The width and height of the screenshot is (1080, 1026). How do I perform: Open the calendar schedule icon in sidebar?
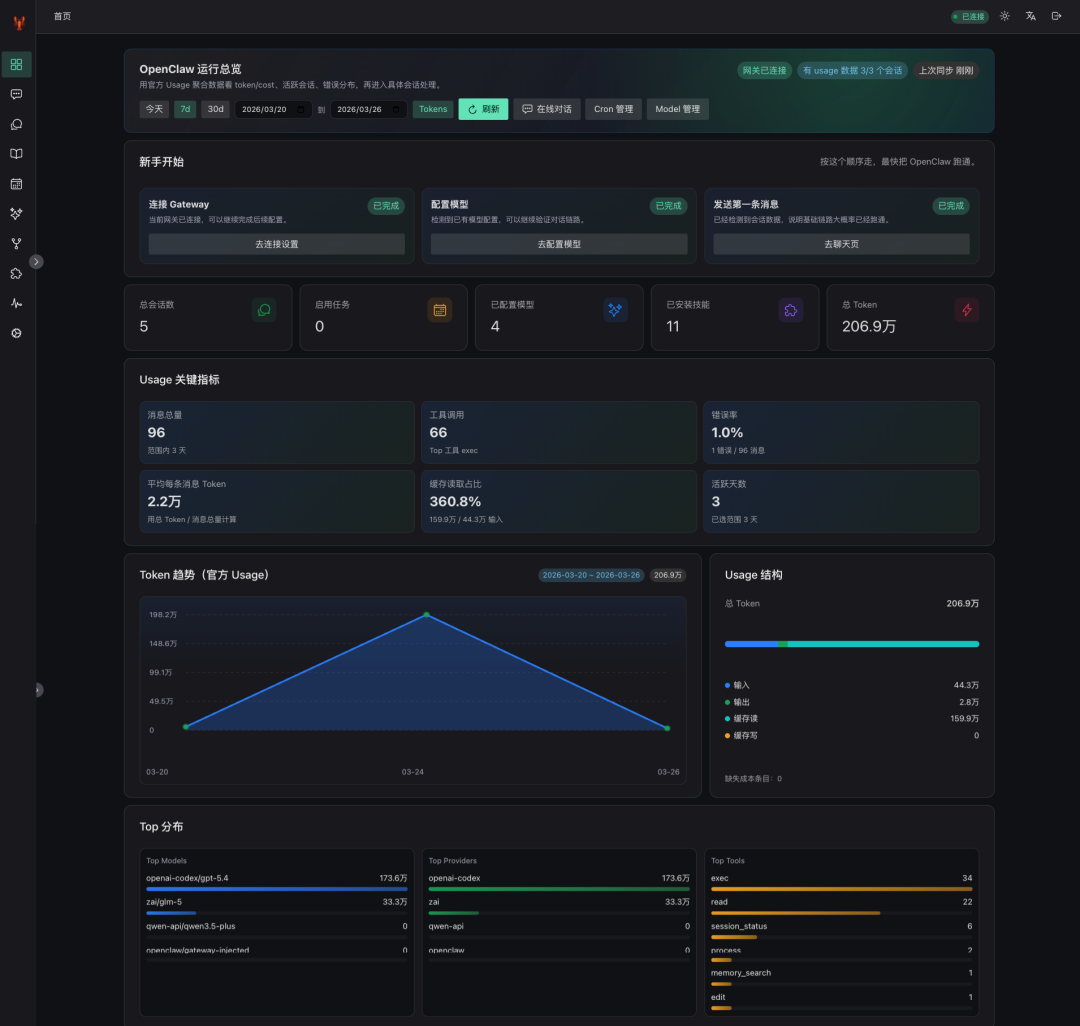[x=16, y=184]
